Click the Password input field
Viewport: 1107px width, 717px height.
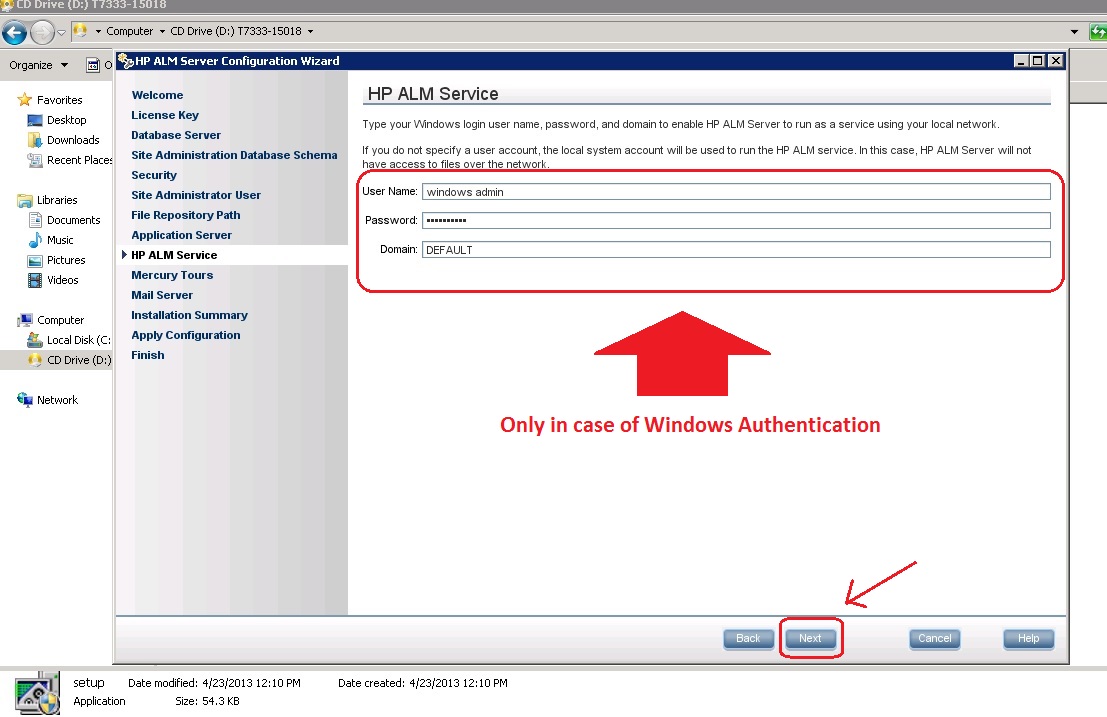tap(736, 220)
